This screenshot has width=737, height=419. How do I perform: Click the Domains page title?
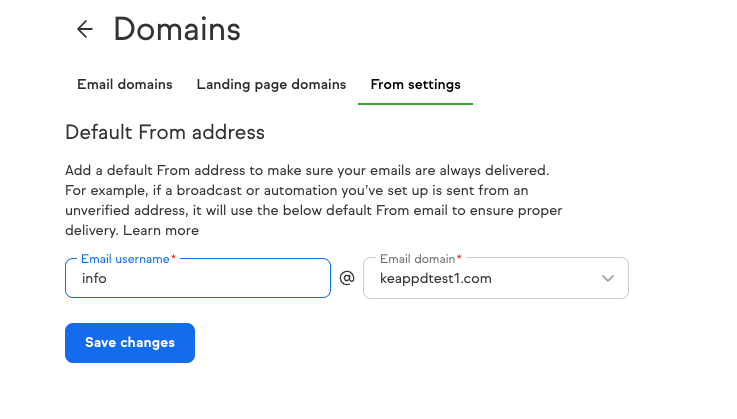[x=177, y=29]
